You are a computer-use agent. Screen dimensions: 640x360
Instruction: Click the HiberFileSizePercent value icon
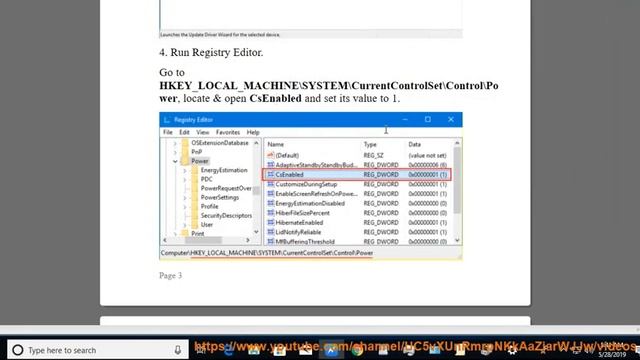click(x=271, y=213)
